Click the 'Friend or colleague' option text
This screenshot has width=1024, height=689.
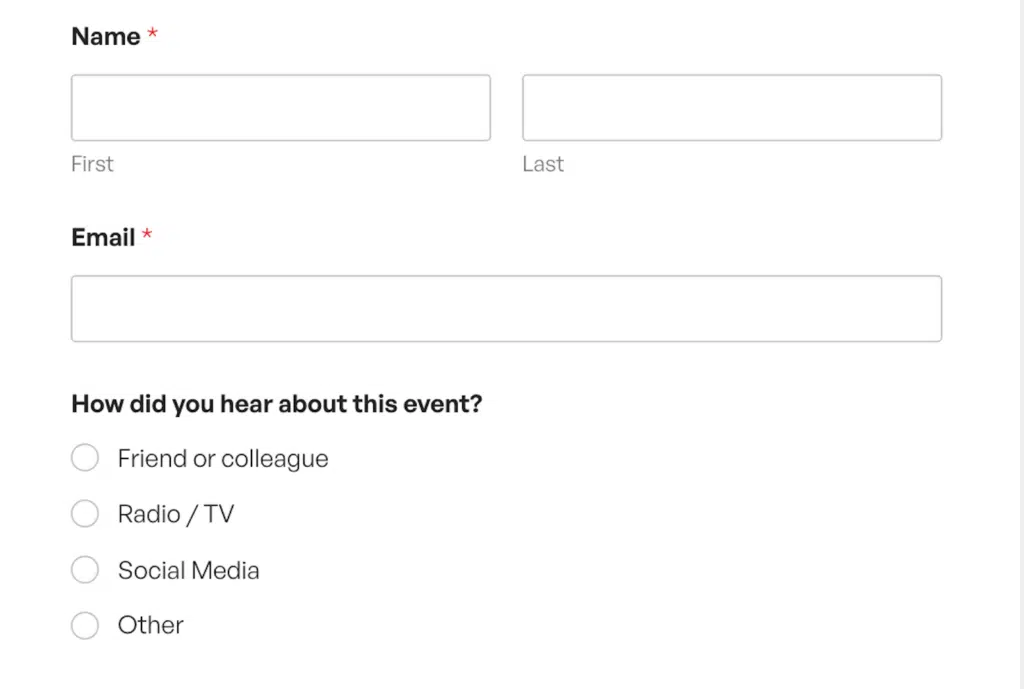[223, 459]
